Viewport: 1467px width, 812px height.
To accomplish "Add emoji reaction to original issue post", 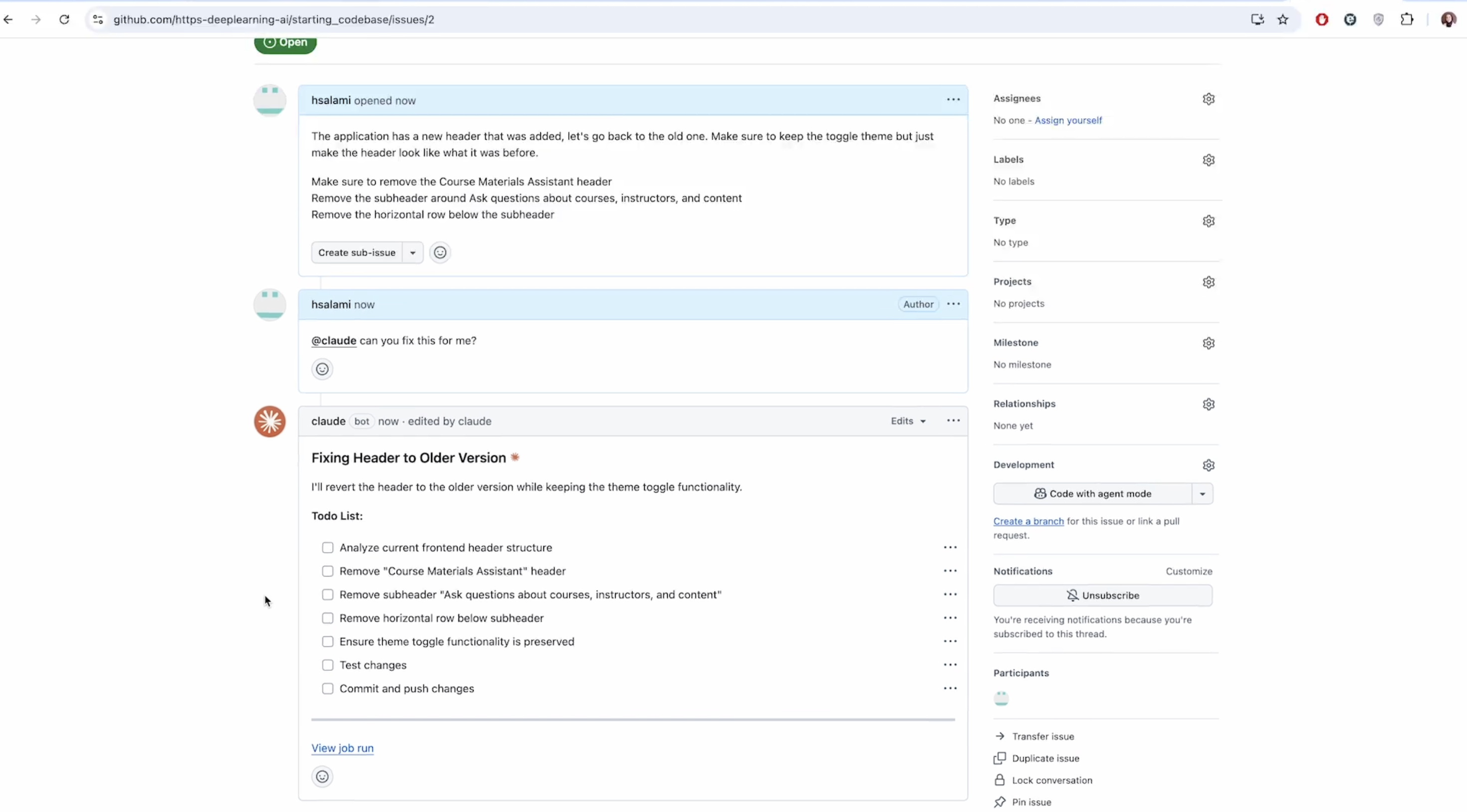I will click(440, 253).
